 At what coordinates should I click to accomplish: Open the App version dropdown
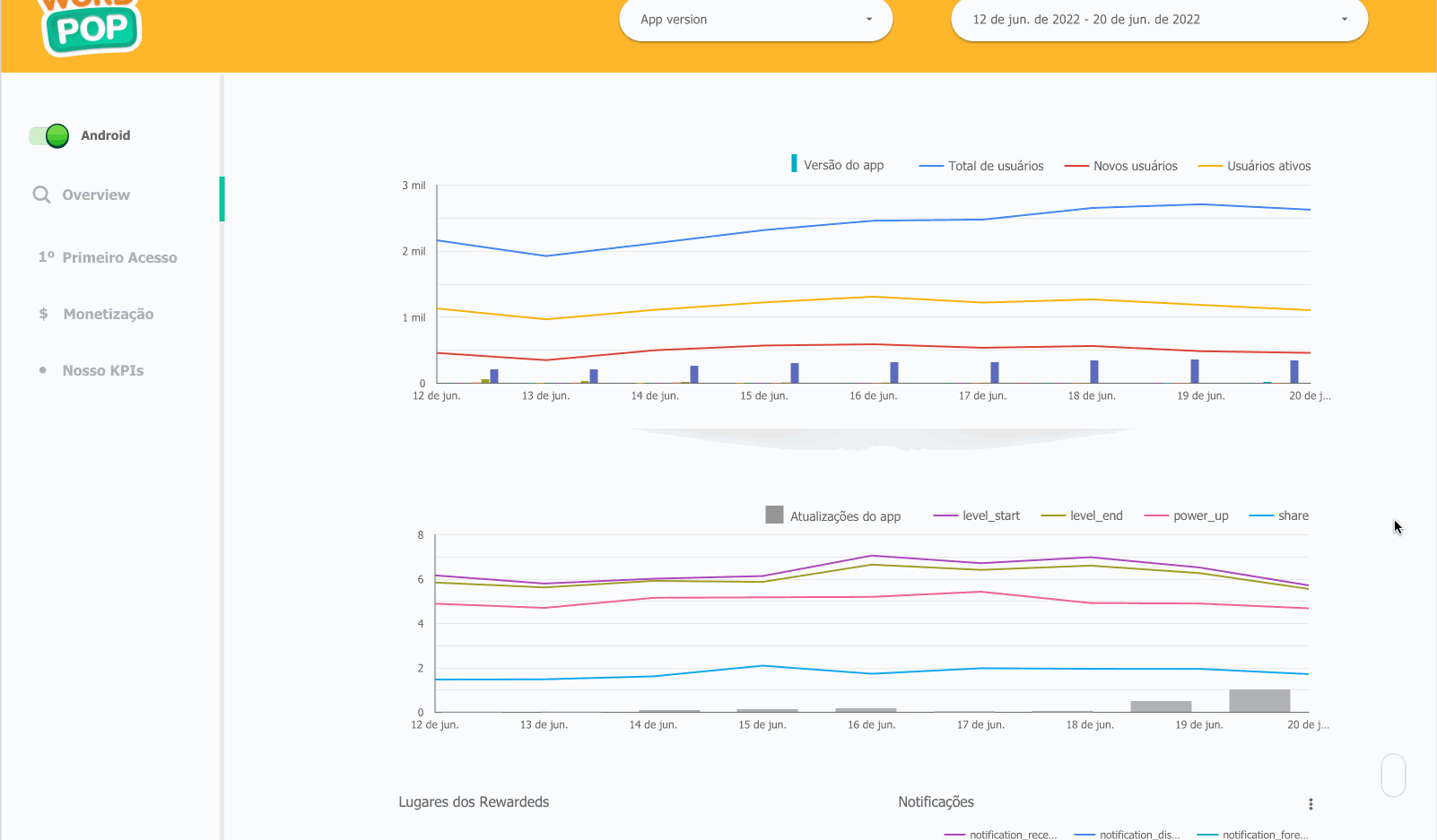coord(755,20)
